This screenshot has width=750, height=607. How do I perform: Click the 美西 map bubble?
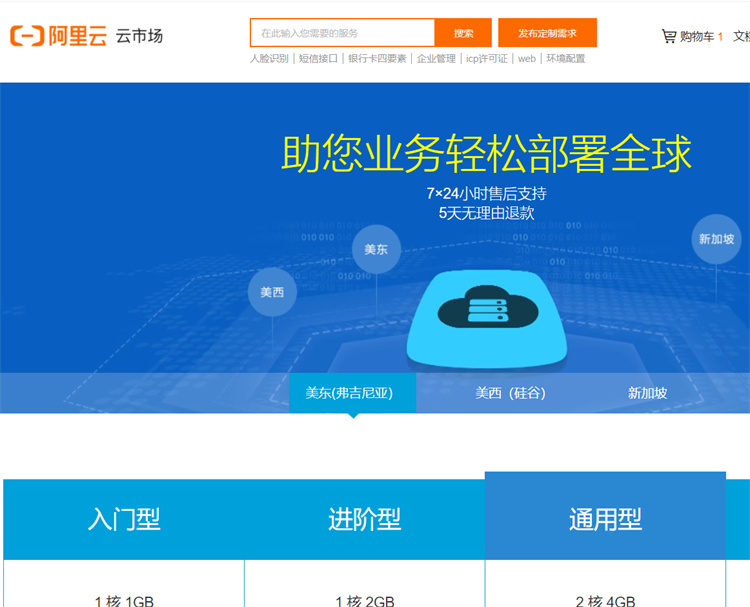[272, 292]
